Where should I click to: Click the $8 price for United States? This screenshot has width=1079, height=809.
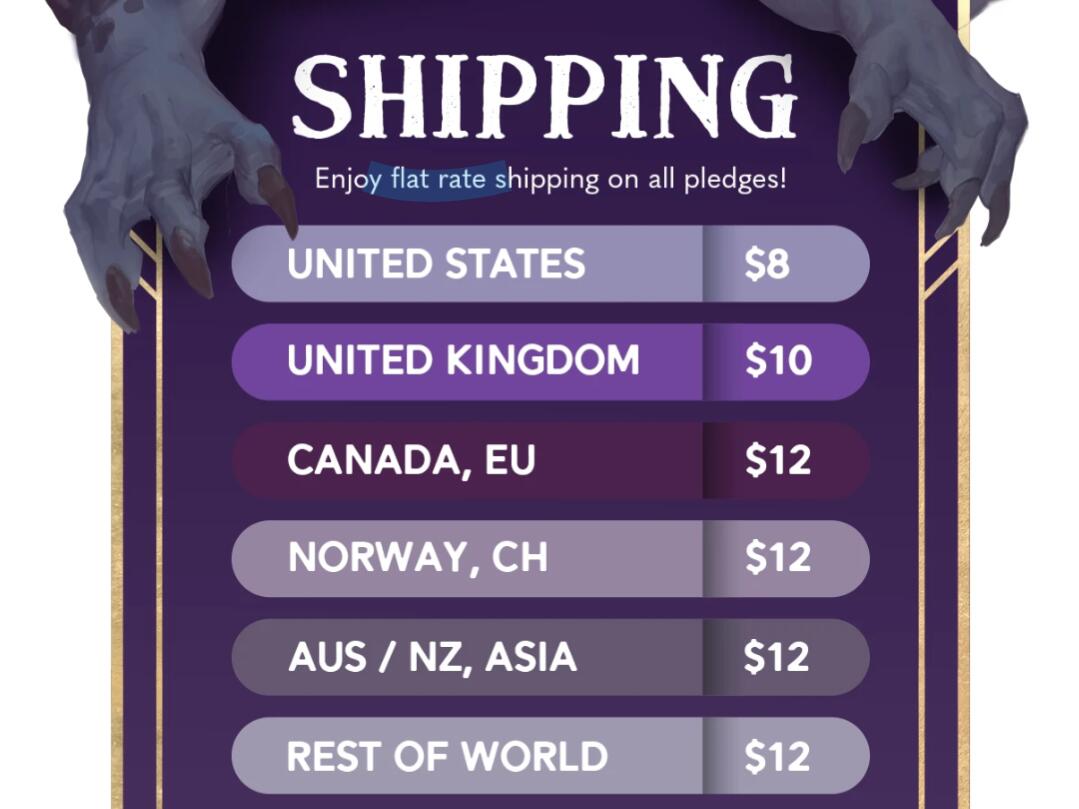pos(767,263)
